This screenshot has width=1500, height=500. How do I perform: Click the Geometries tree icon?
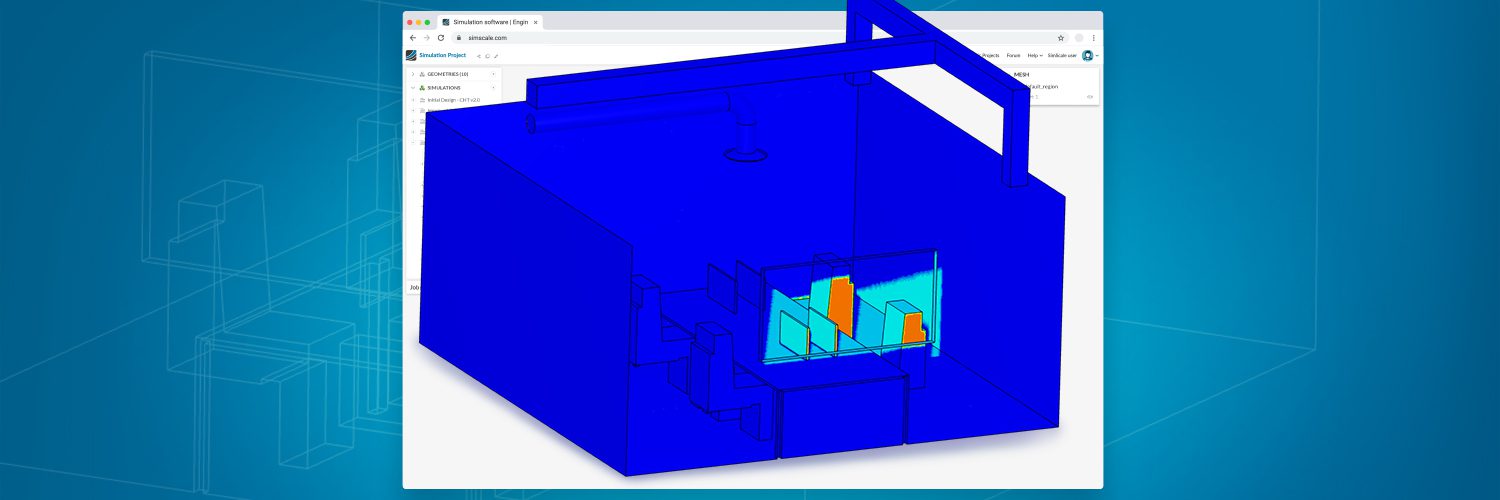pyautogui.click(x=422, y=74)
